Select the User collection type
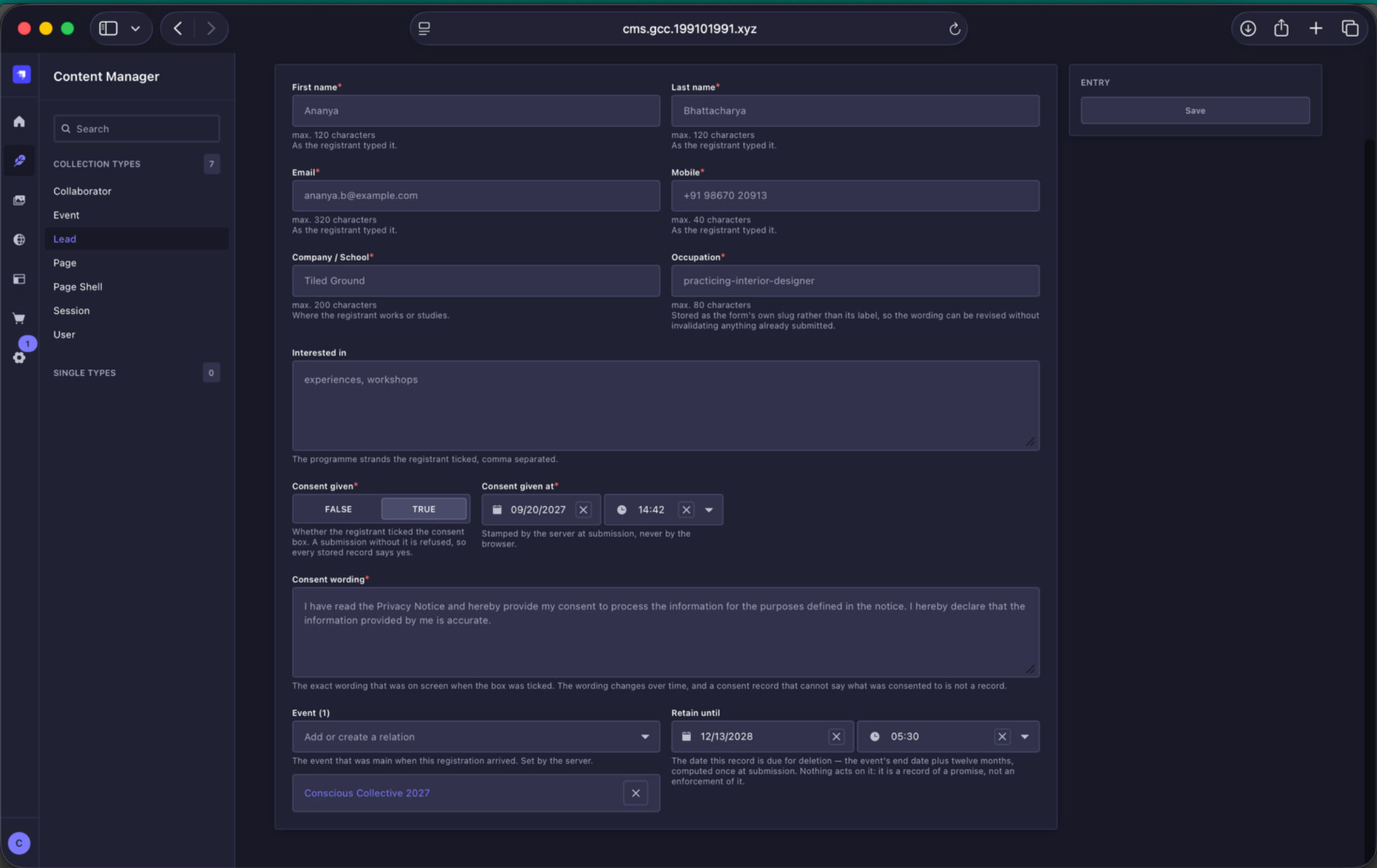Viewport: 1377px width, 868px height. 65,334
